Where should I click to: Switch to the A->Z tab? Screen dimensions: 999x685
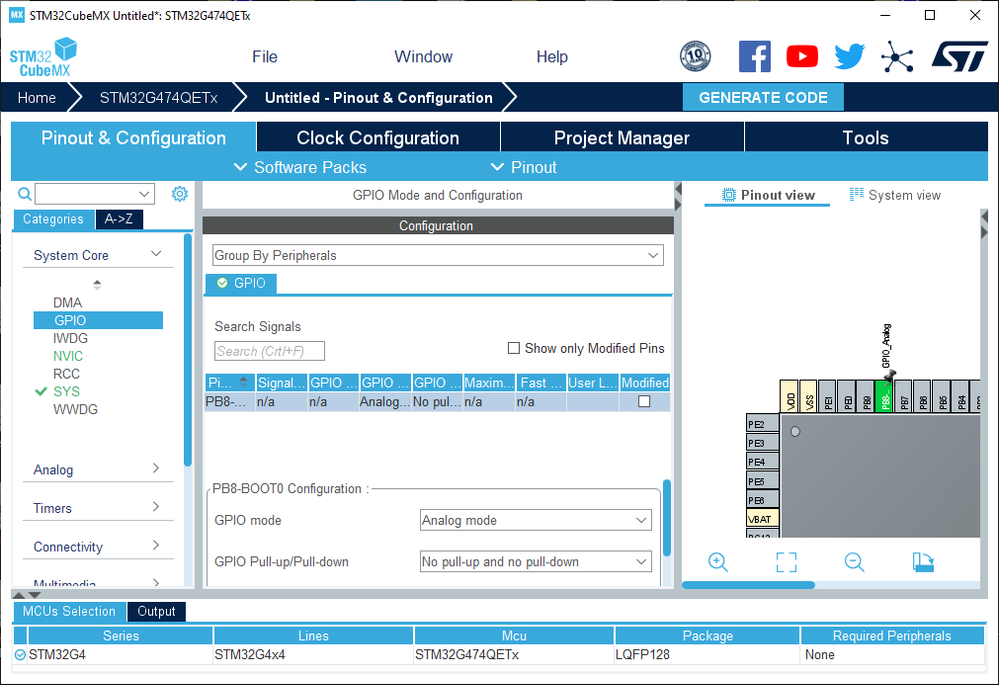coord(119,219)
